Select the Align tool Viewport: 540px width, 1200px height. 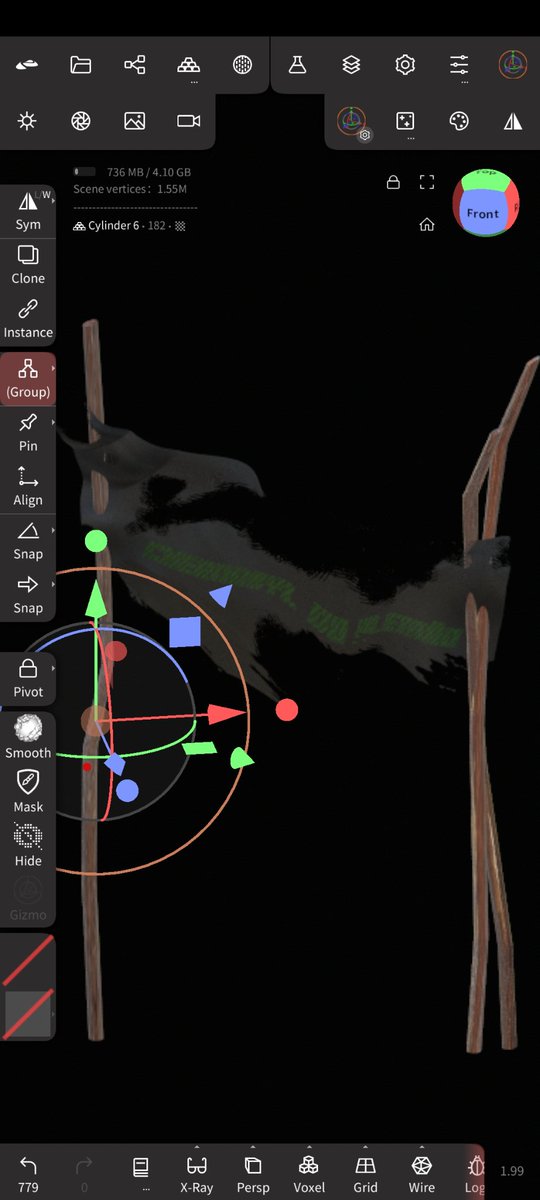[28, 487]
